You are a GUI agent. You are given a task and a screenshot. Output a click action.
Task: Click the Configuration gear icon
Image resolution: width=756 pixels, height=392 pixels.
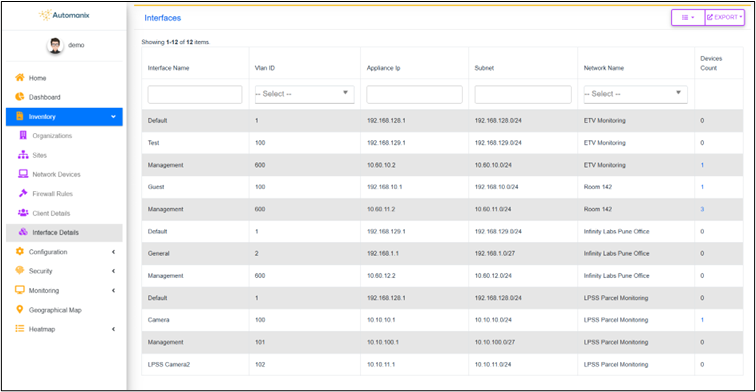(x=20, y=251)
